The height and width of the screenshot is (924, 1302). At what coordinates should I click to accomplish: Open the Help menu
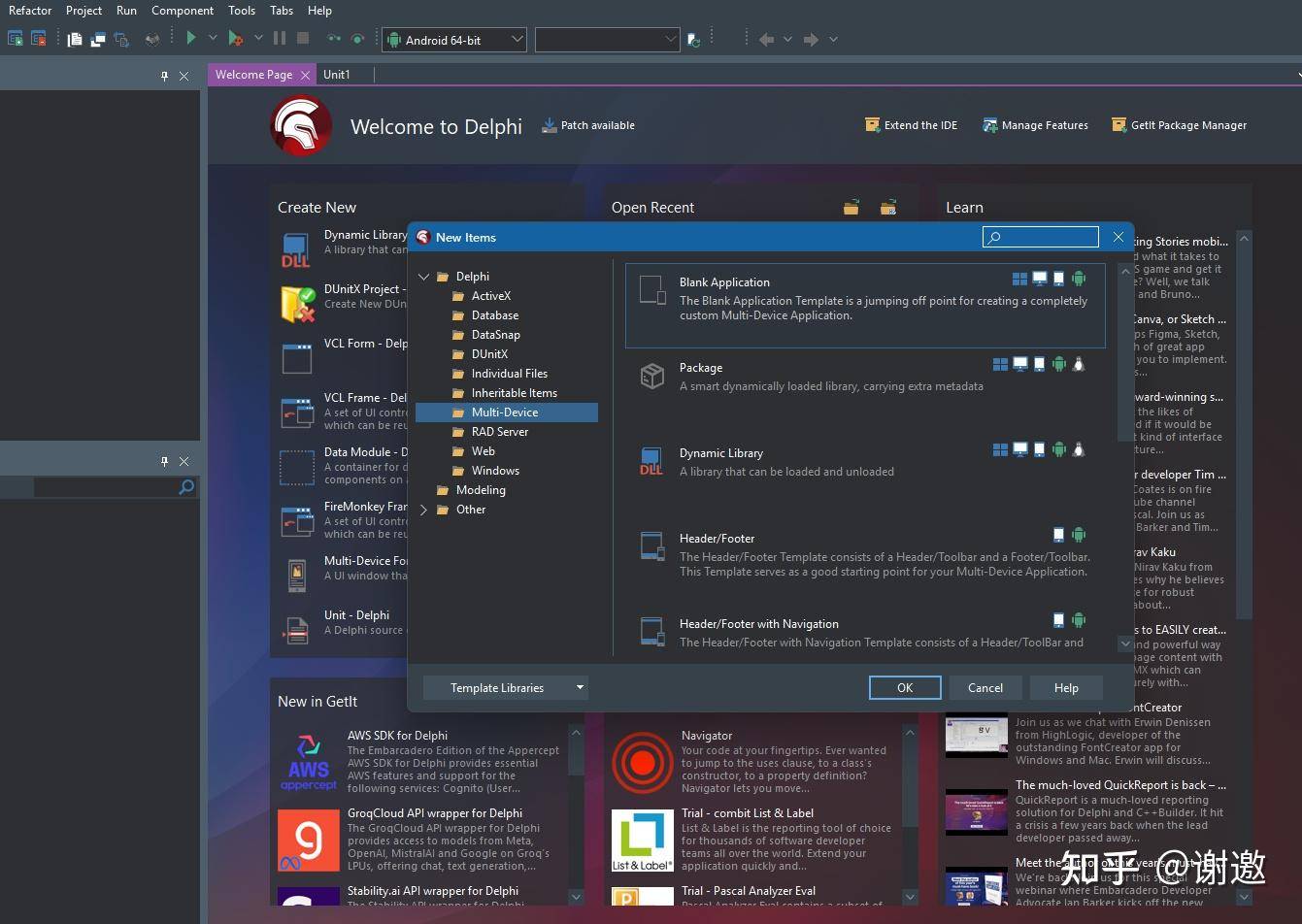319,11
